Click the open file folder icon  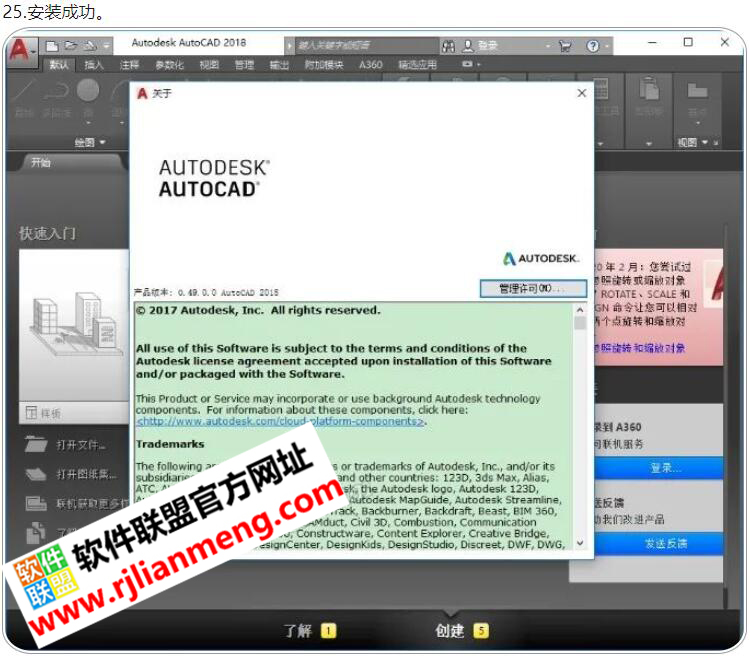click(37, 445)
